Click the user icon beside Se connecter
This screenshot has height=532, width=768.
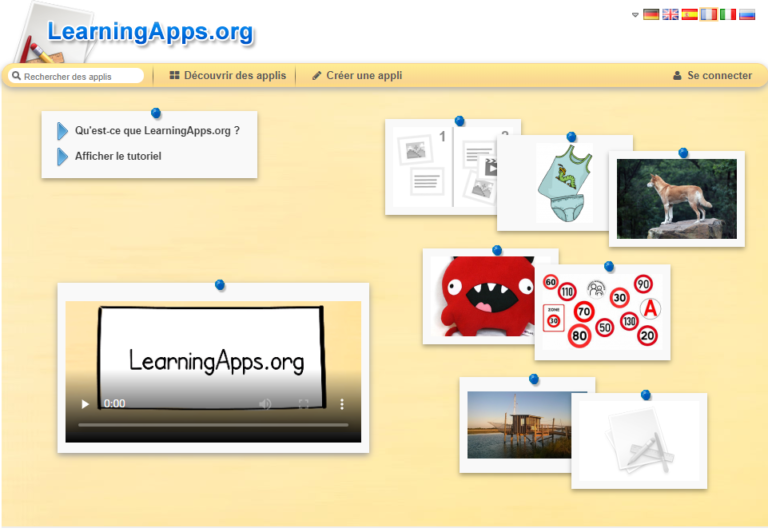[677, 75]
